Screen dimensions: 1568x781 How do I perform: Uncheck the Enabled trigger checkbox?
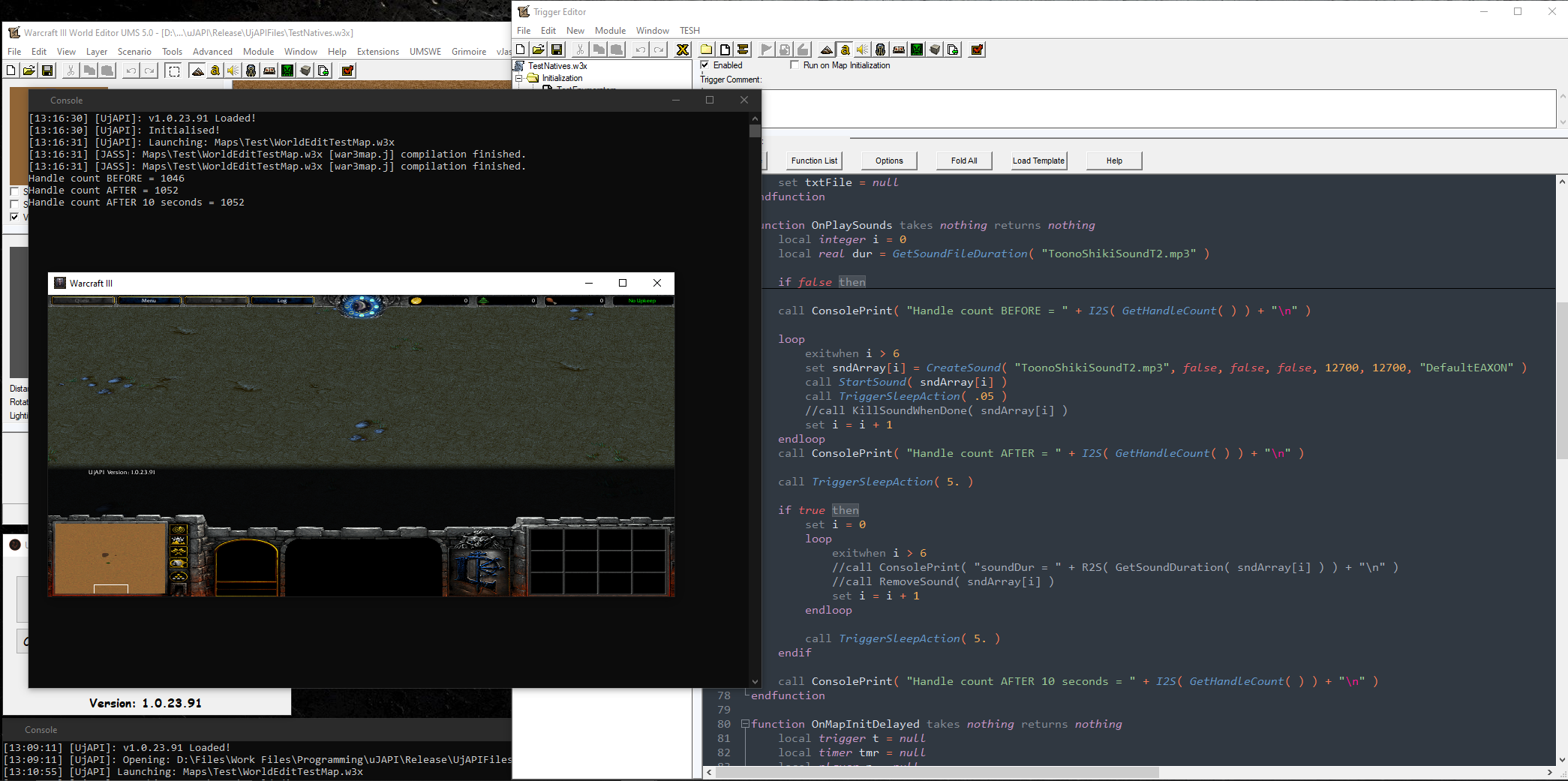[704, 65]
